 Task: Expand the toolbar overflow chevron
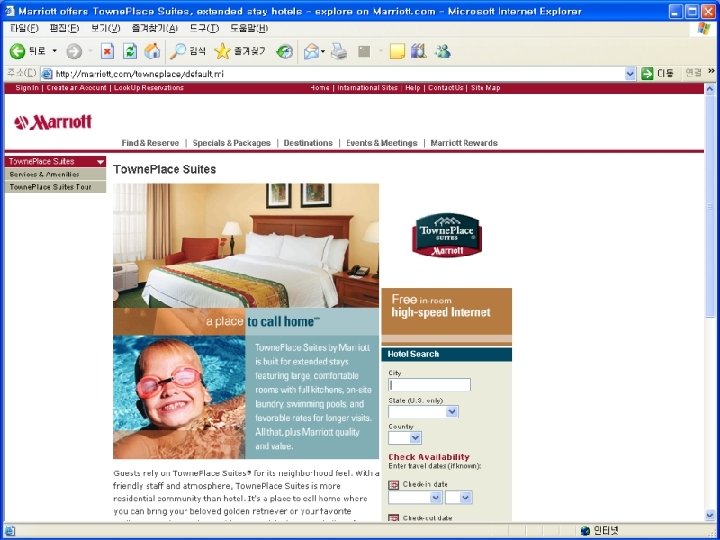[x=711, y=71]
